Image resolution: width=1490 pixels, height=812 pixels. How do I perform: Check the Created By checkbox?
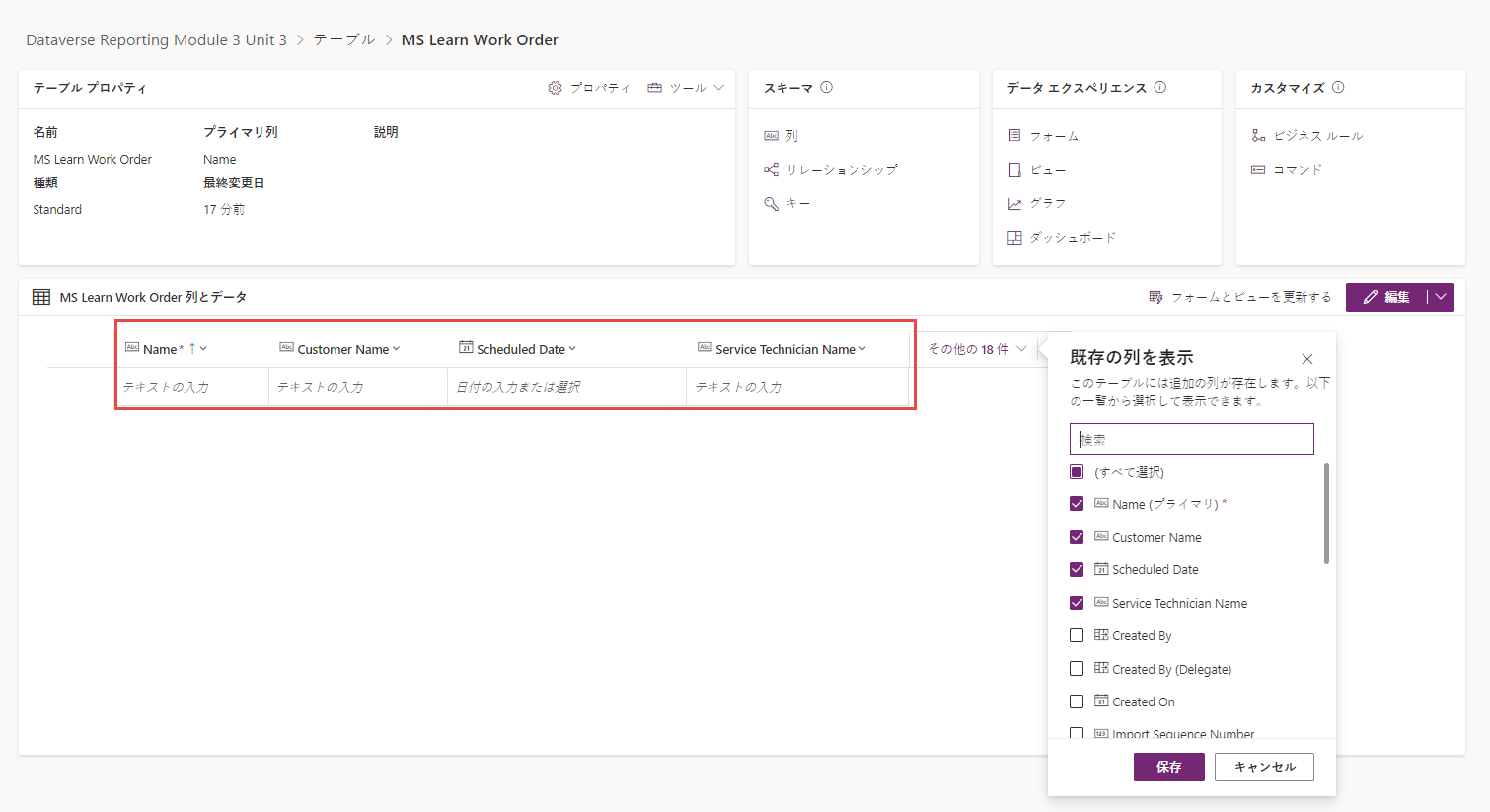pyautogui.click(x=1077, y=635)
